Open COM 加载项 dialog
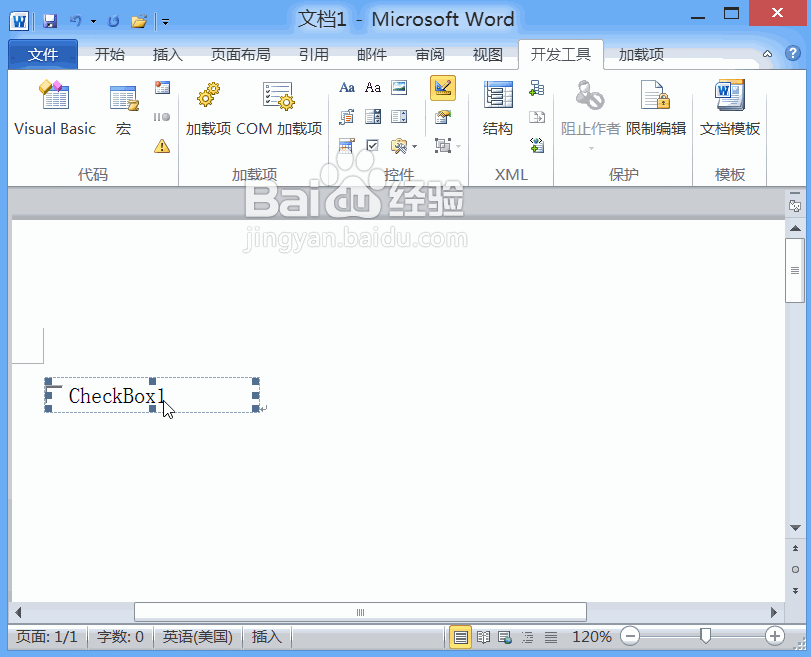Screen dimensions: 811x657 tap(279, 108)
